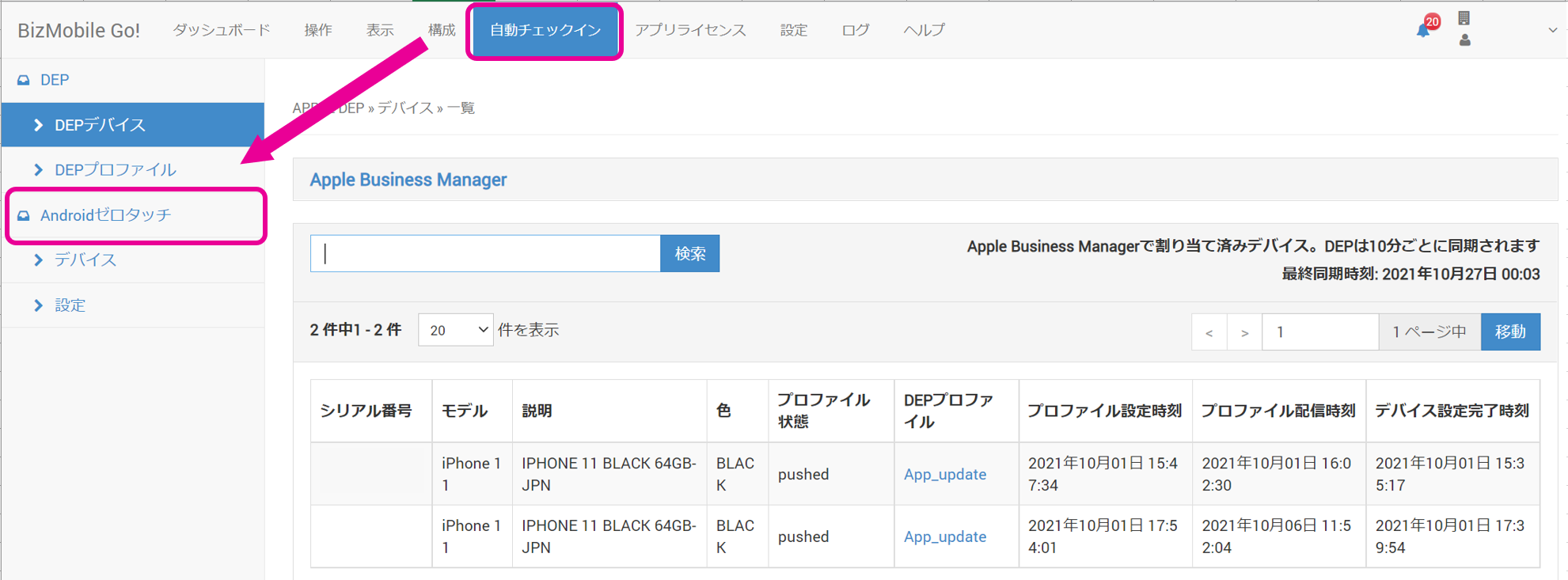Click the building organization icon

pyautogui.click(x=1464, y=18)
